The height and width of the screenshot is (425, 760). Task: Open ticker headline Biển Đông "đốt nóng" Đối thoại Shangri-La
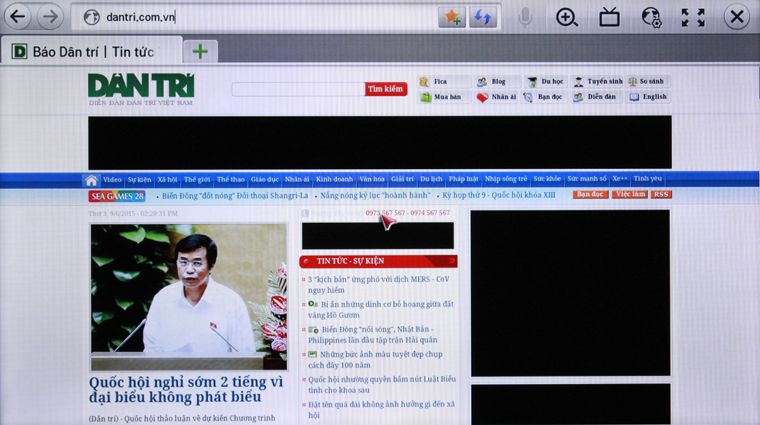[235, 196]
